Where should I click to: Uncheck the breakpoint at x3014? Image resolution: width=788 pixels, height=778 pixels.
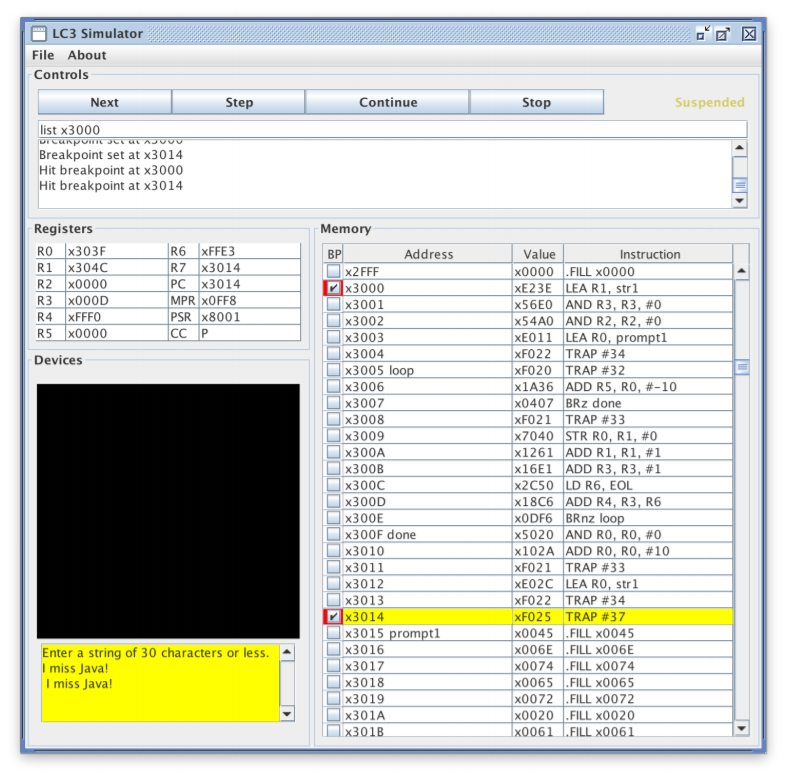click(x=333, y=617)
